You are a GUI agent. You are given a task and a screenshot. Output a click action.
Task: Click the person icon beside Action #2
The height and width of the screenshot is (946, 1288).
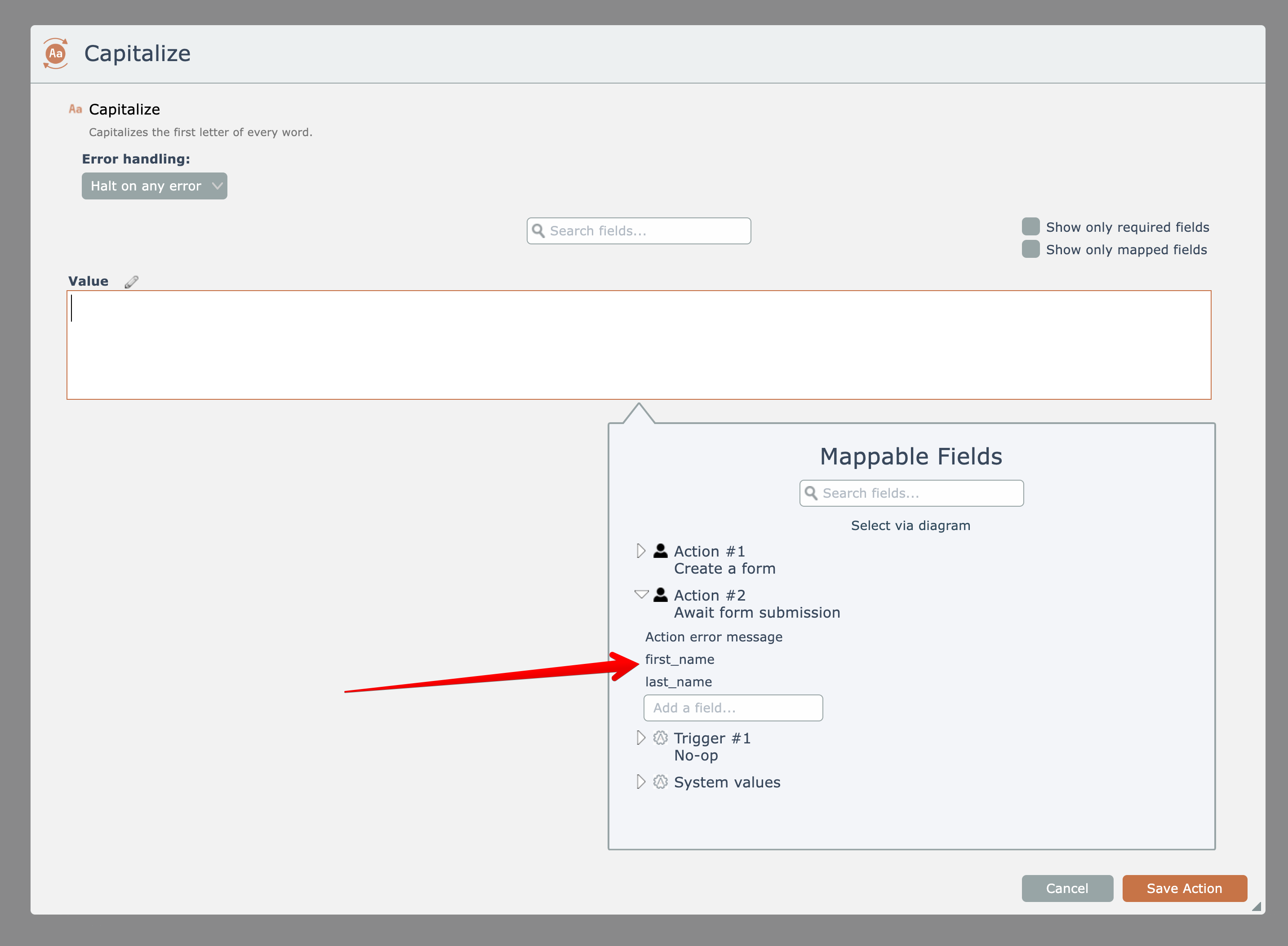660,595
